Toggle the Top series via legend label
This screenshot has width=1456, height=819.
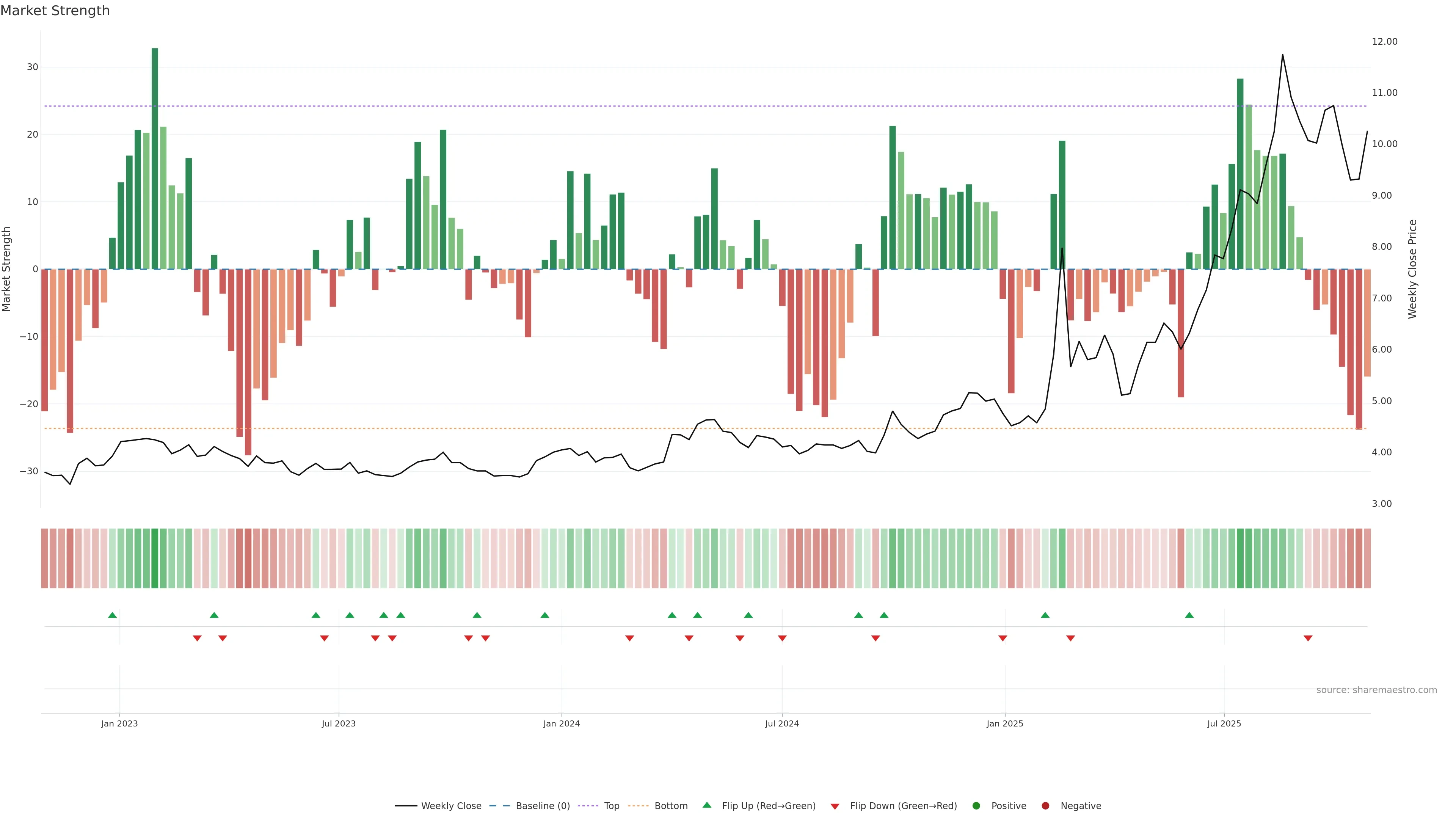(x=612, y=806)
